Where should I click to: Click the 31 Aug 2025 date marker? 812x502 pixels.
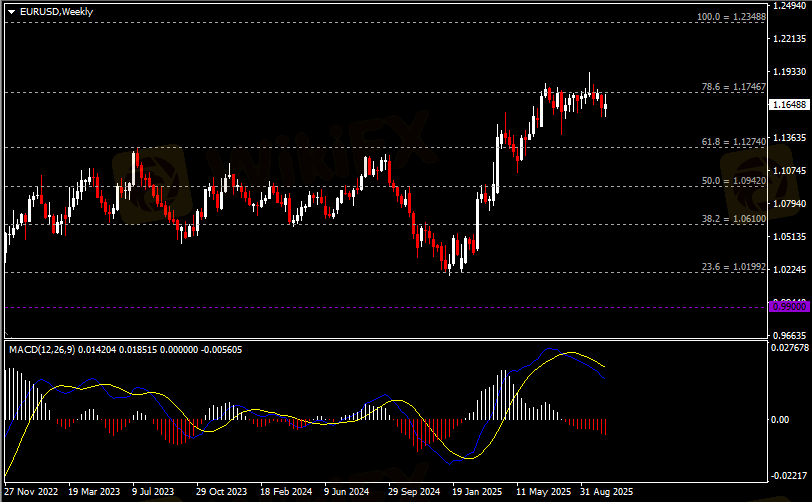(606, 492)
